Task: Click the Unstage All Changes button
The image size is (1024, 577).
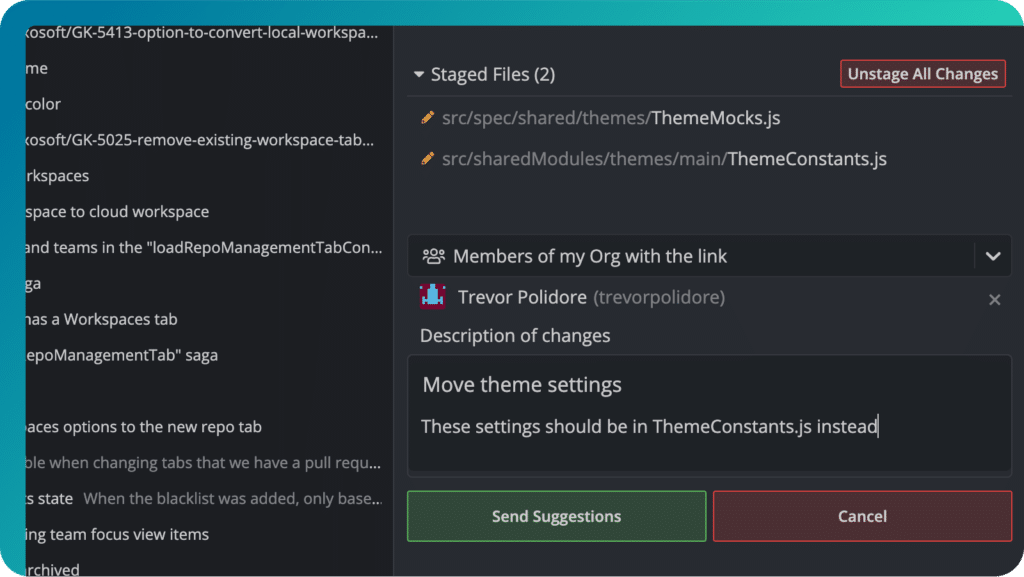Action: pyautogui.click(x=922, y=74)
